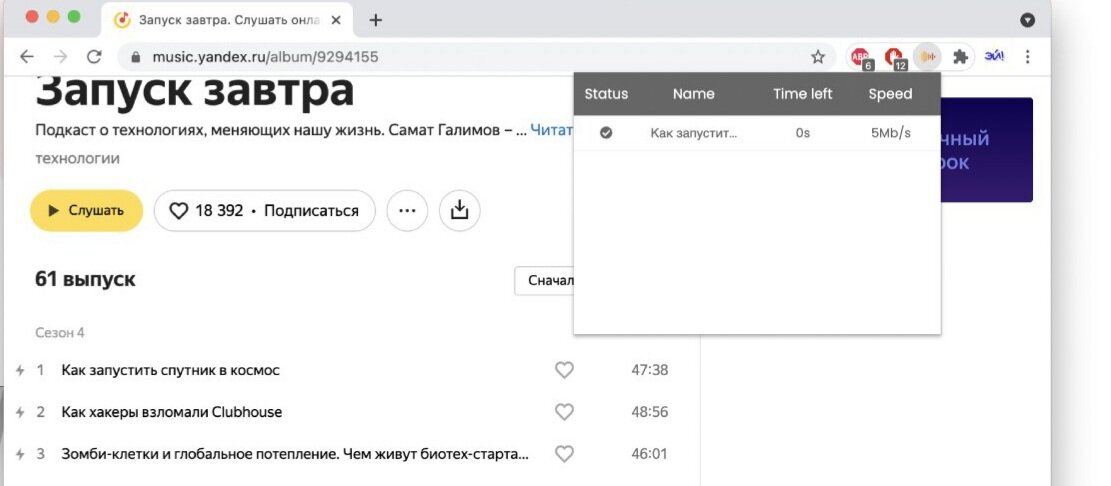The width and height of the screenshot is (1111, 486).
Task: Expand description via Читать link
Action: (551, 131)
